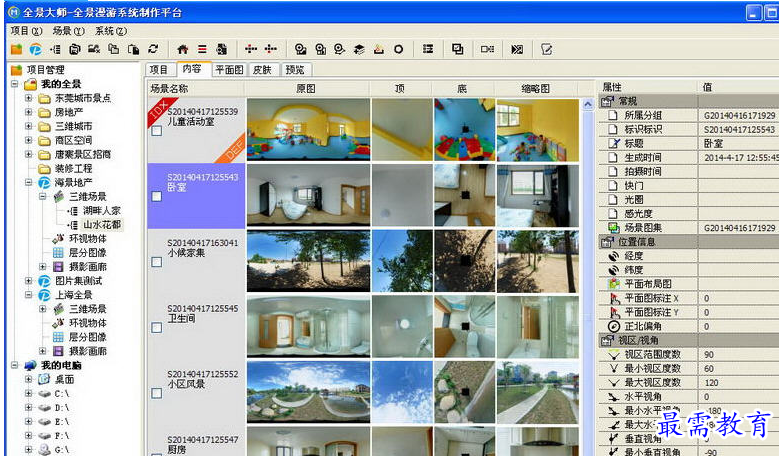Collapse the 我的全景 tree node
This screenshot has width=779, height=456.
point(15,84)
